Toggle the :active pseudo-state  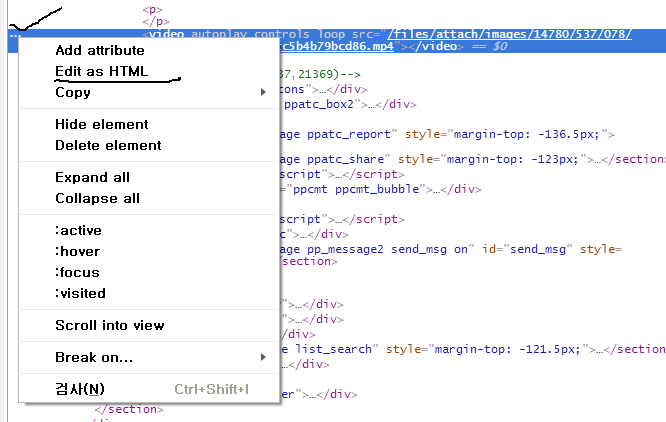[78, 231]
